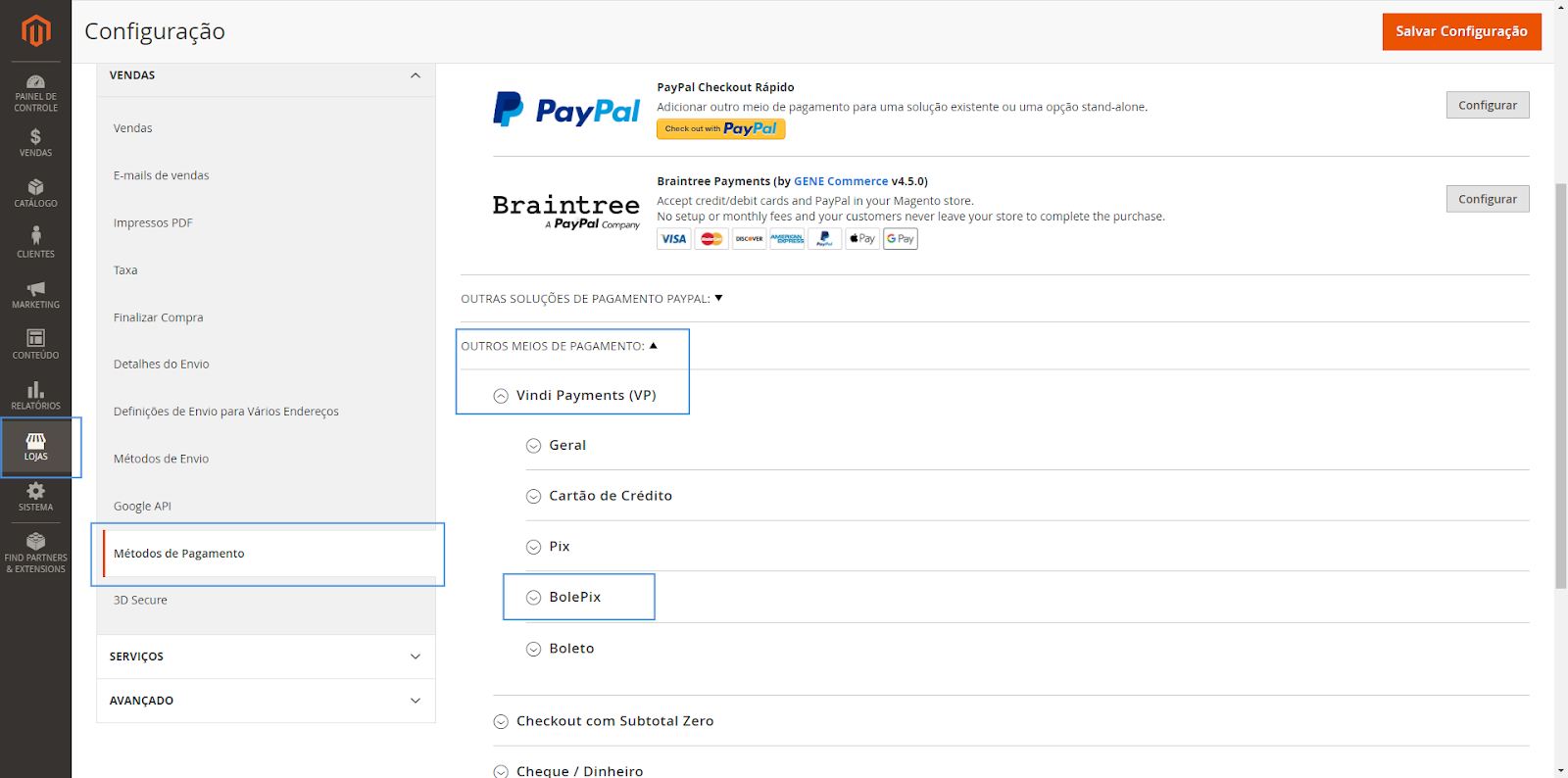
Task: Collapse the Vindi Payments (VP) group
Action: 574,395
